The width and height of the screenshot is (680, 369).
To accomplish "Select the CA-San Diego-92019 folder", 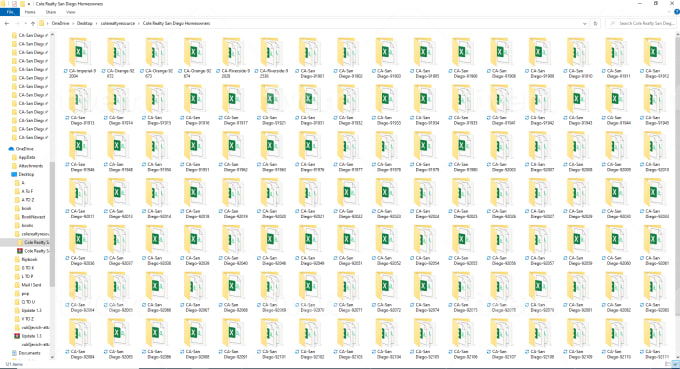I will click(234, 199).
